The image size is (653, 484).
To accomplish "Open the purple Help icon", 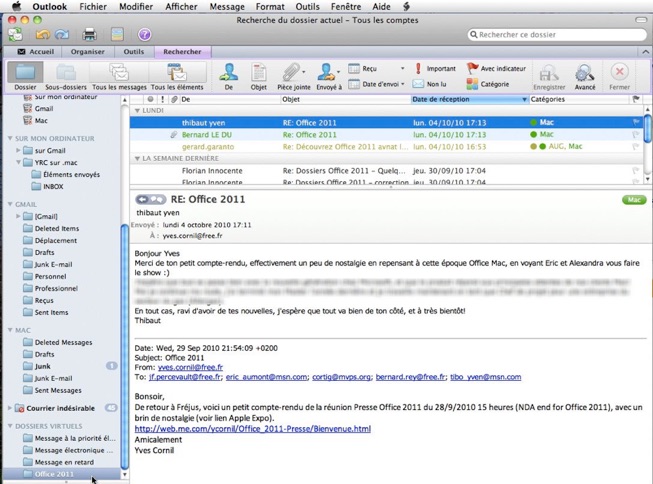I will (x=145, y=35).
